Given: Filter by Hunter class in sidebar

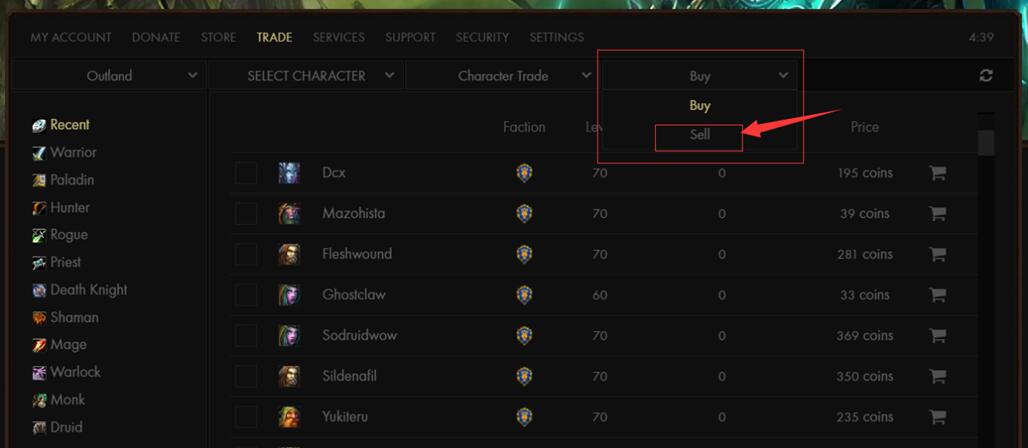Looking at the screenshot, I should [61, 208].
